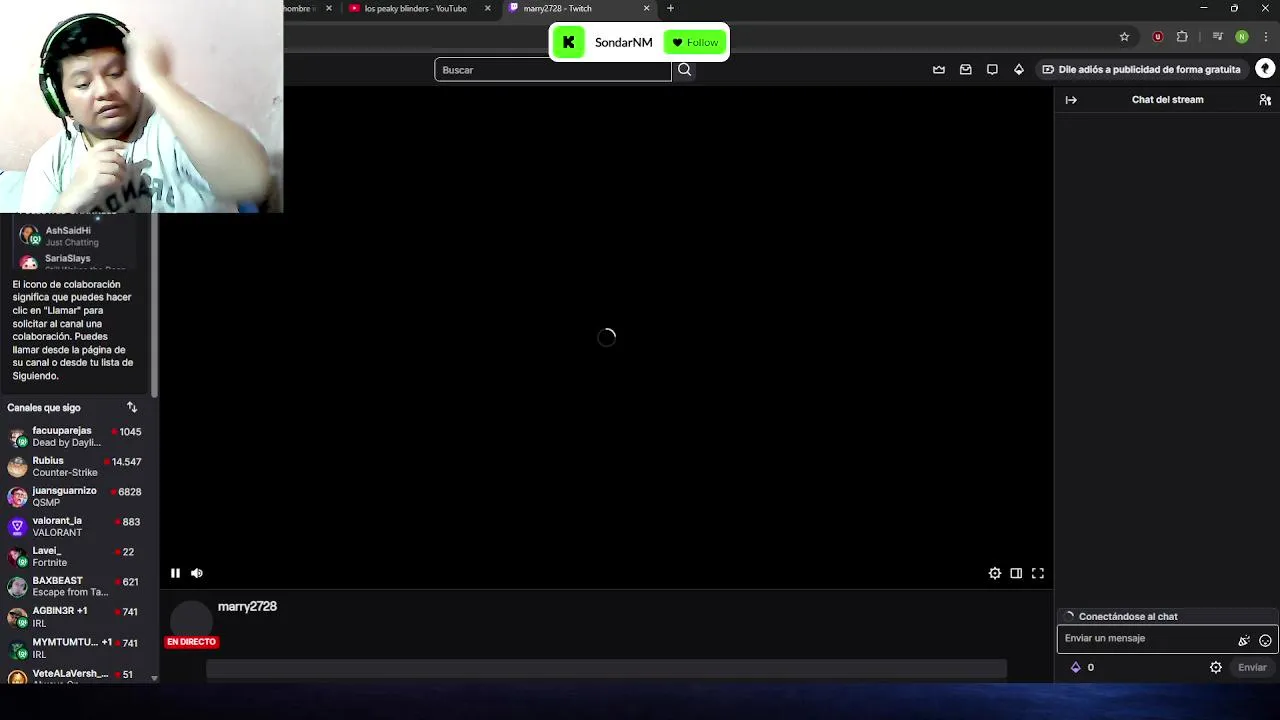Open AGBIN3R +1 channel

tap(76, 616)
